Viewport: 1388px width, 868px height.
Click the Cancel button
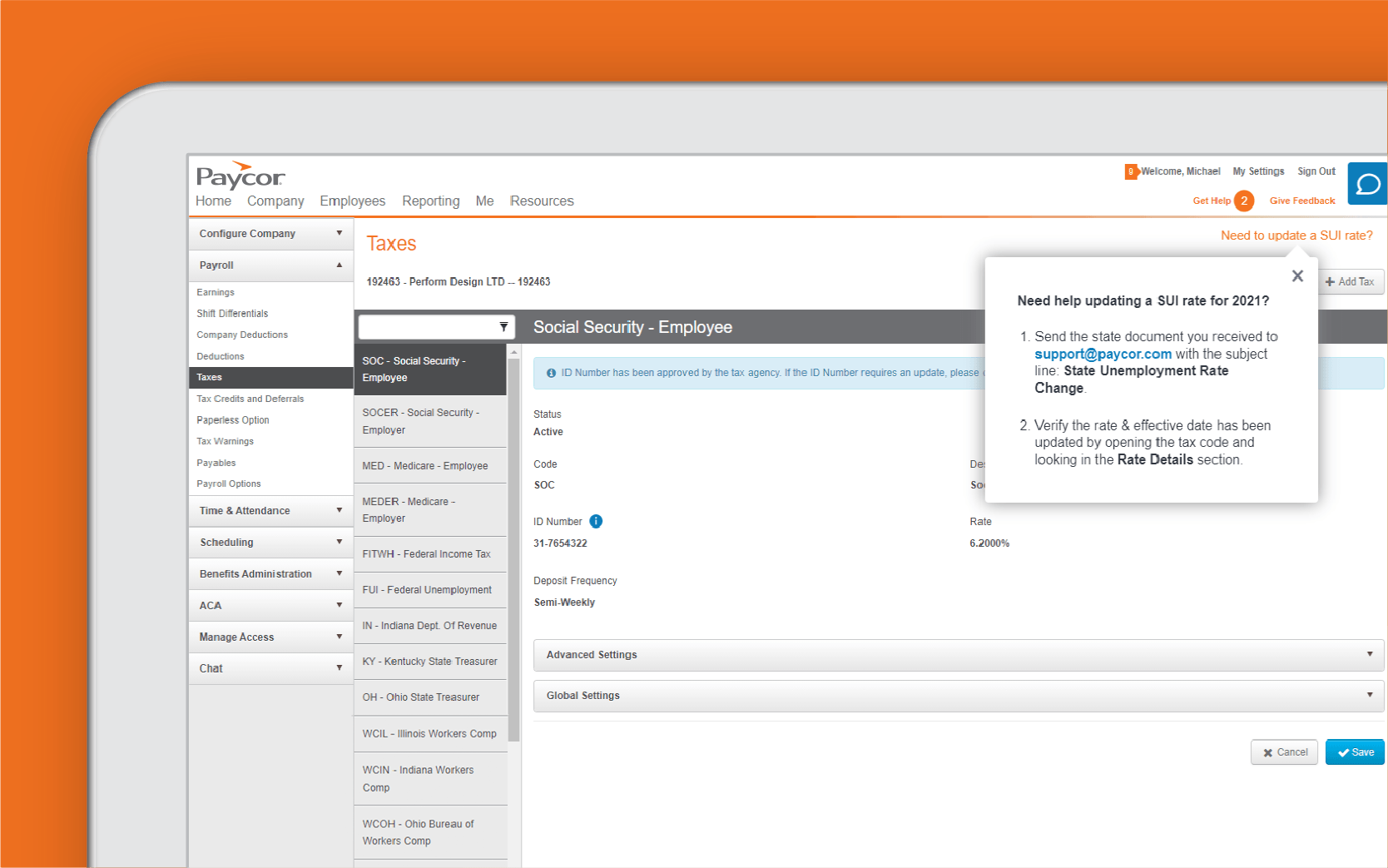click(1284, 752)
